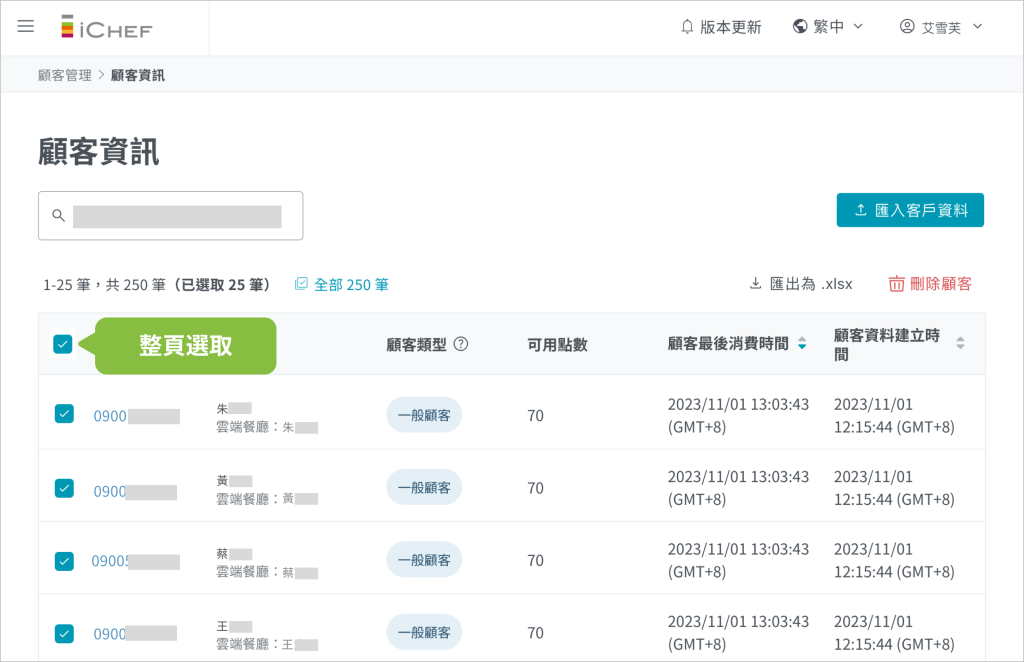Click the user account avatar icon
Viewport: 1024px width, 662px height.
pyautogui.click(x=907, y=27)
